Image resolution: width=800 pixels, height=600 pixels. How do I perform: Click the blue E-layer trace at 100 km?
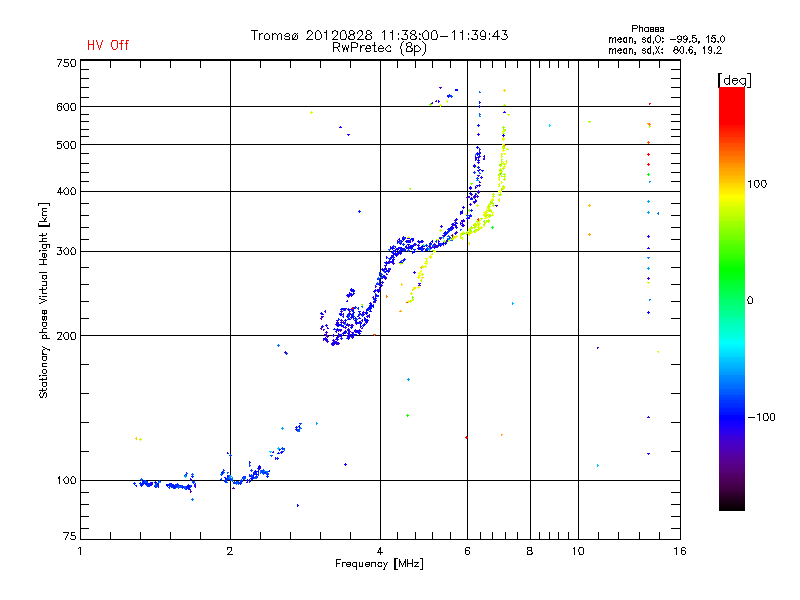(x=164, y=484)
